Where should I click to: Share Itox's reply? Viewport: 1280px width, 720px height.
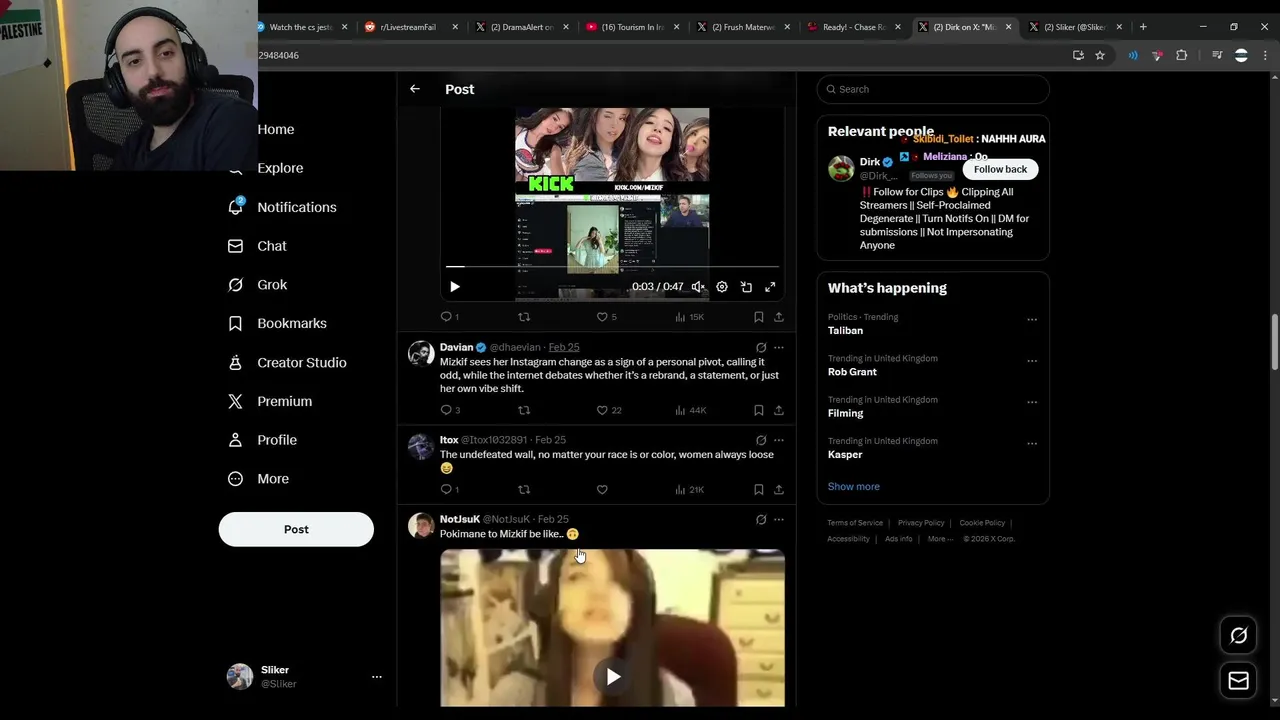pyautogui.click(x=779, y=489)
